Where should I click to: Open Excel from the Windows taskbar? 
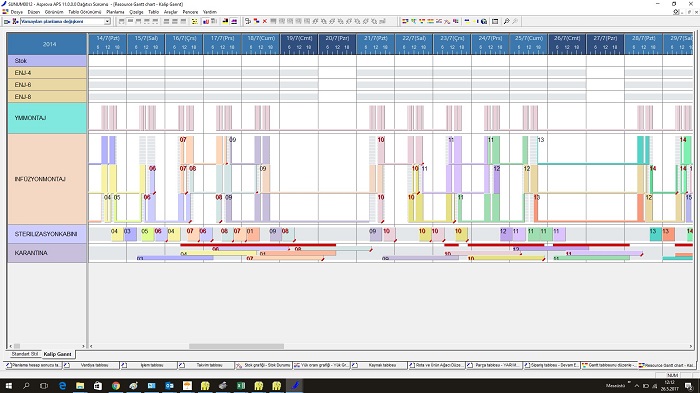(241, 385)
